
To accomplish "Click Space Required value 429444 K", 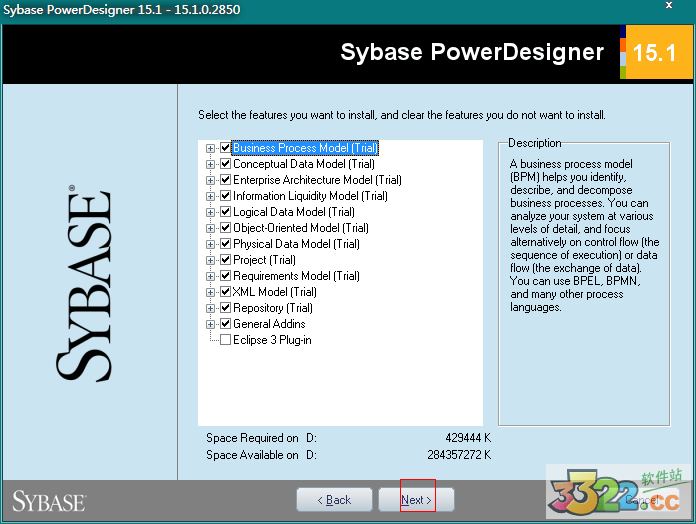I will point(468,438).
